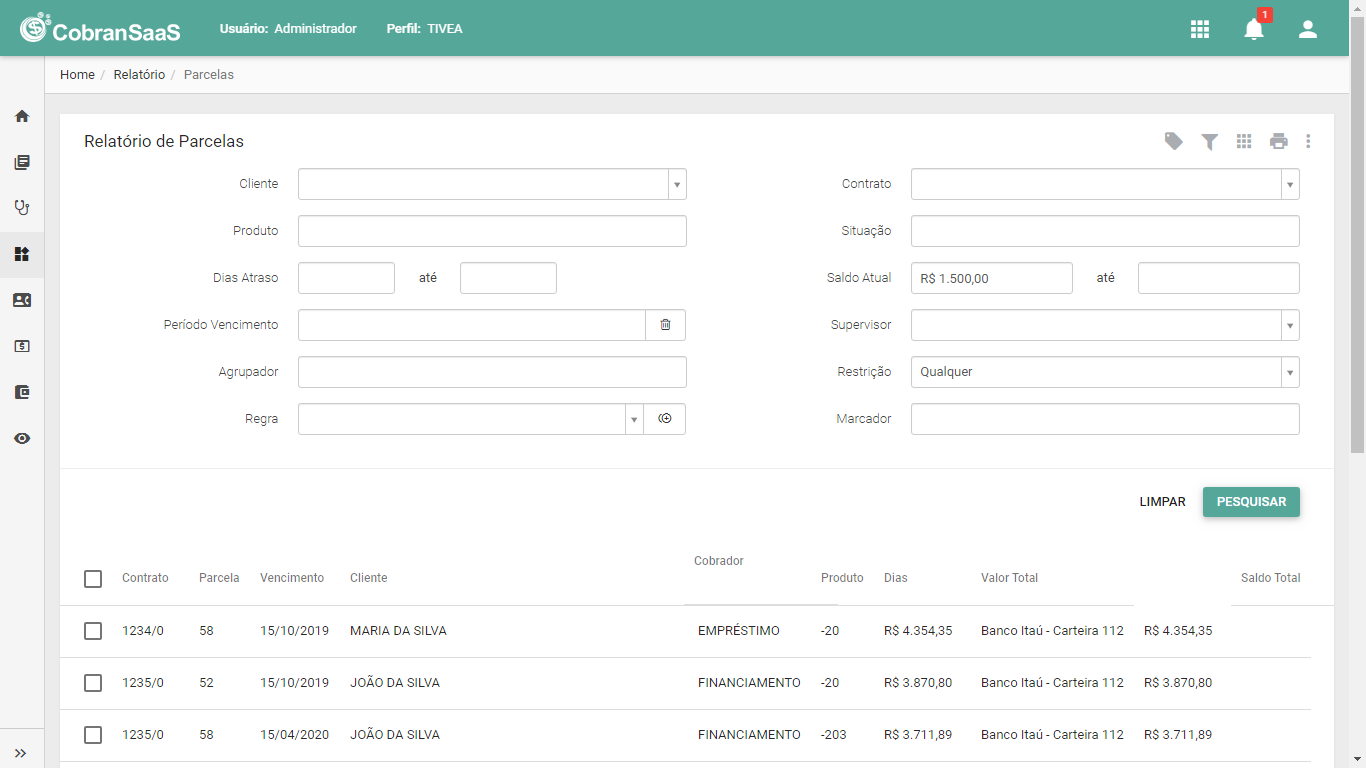Click the -203 days cell
The image size is (1366, 768).
833,735
